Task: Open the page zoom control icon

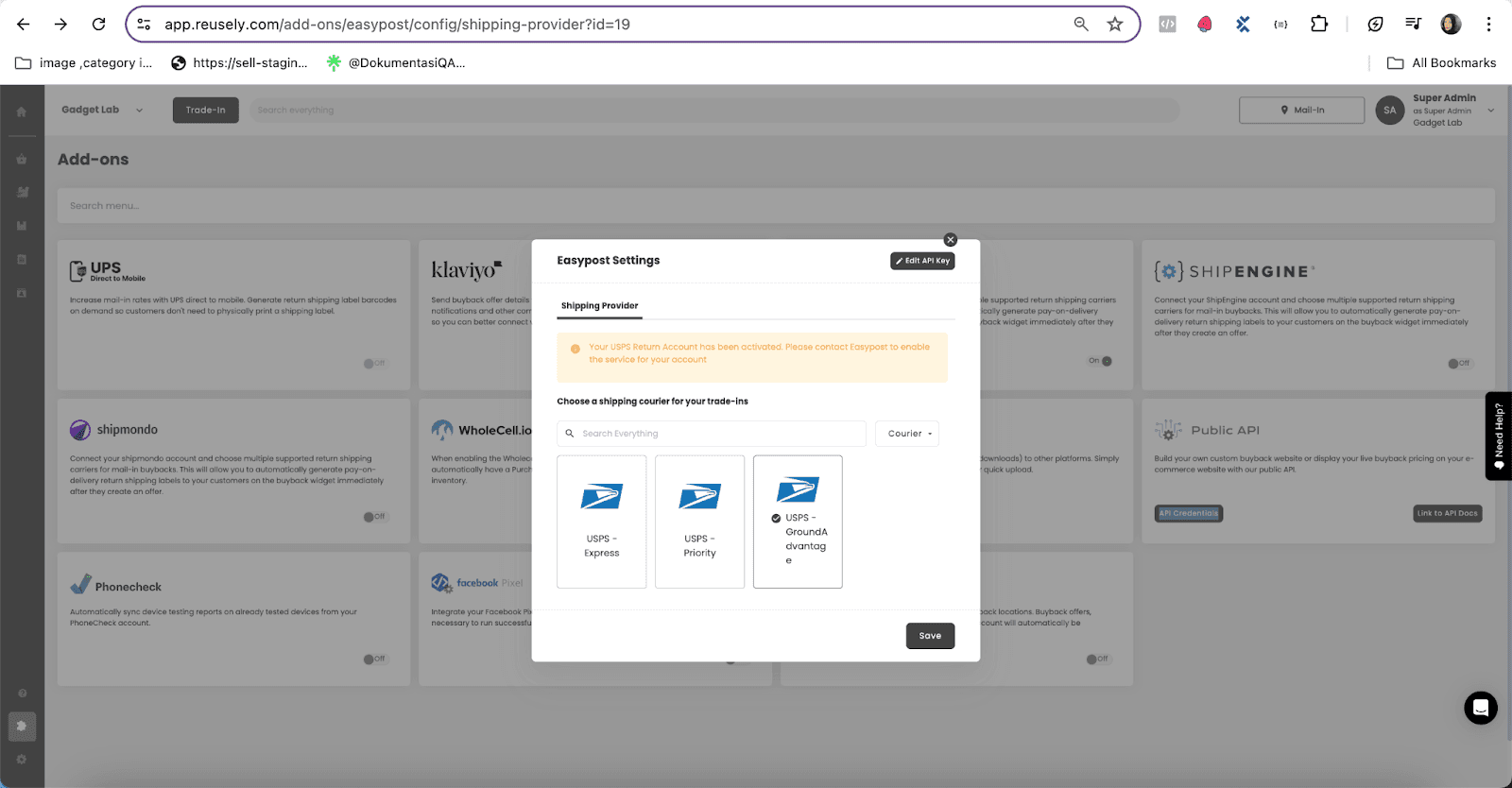Action: pyautogui.click(x=1081, y=25)
